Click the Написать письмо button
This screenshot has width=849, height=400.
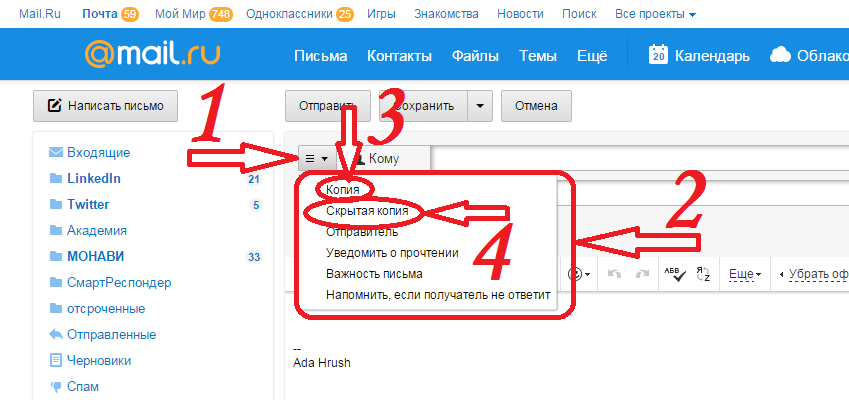point(106,106)
